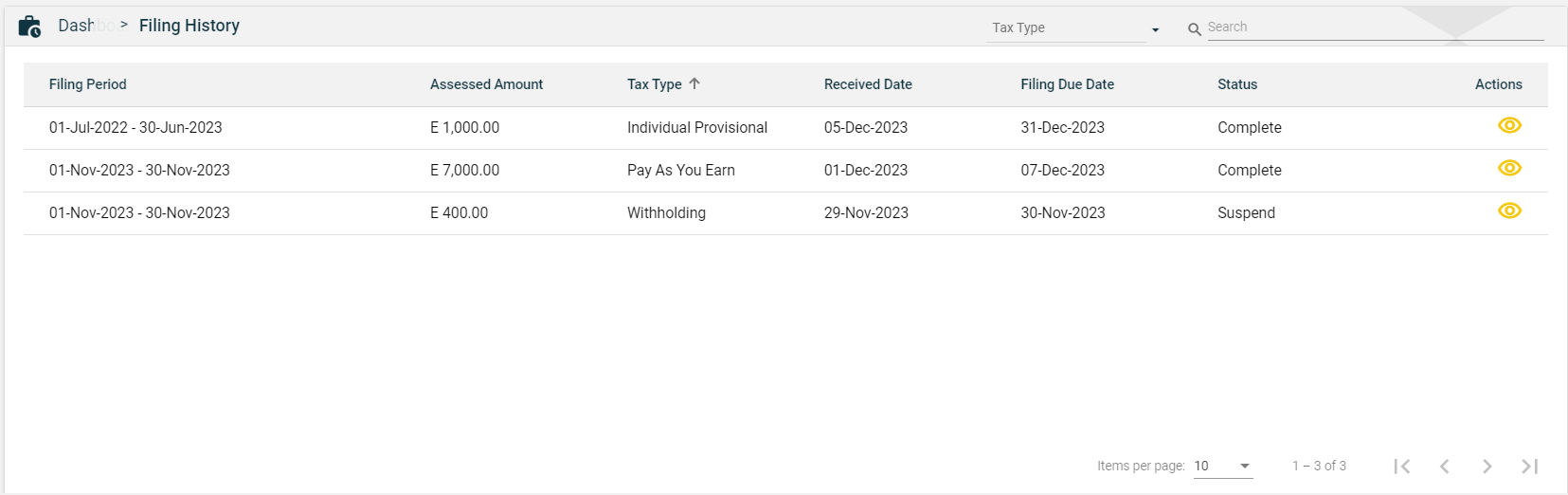Click the briefcase clock icon in header
Screen dimensions: 1568x495
coord(29,27)
